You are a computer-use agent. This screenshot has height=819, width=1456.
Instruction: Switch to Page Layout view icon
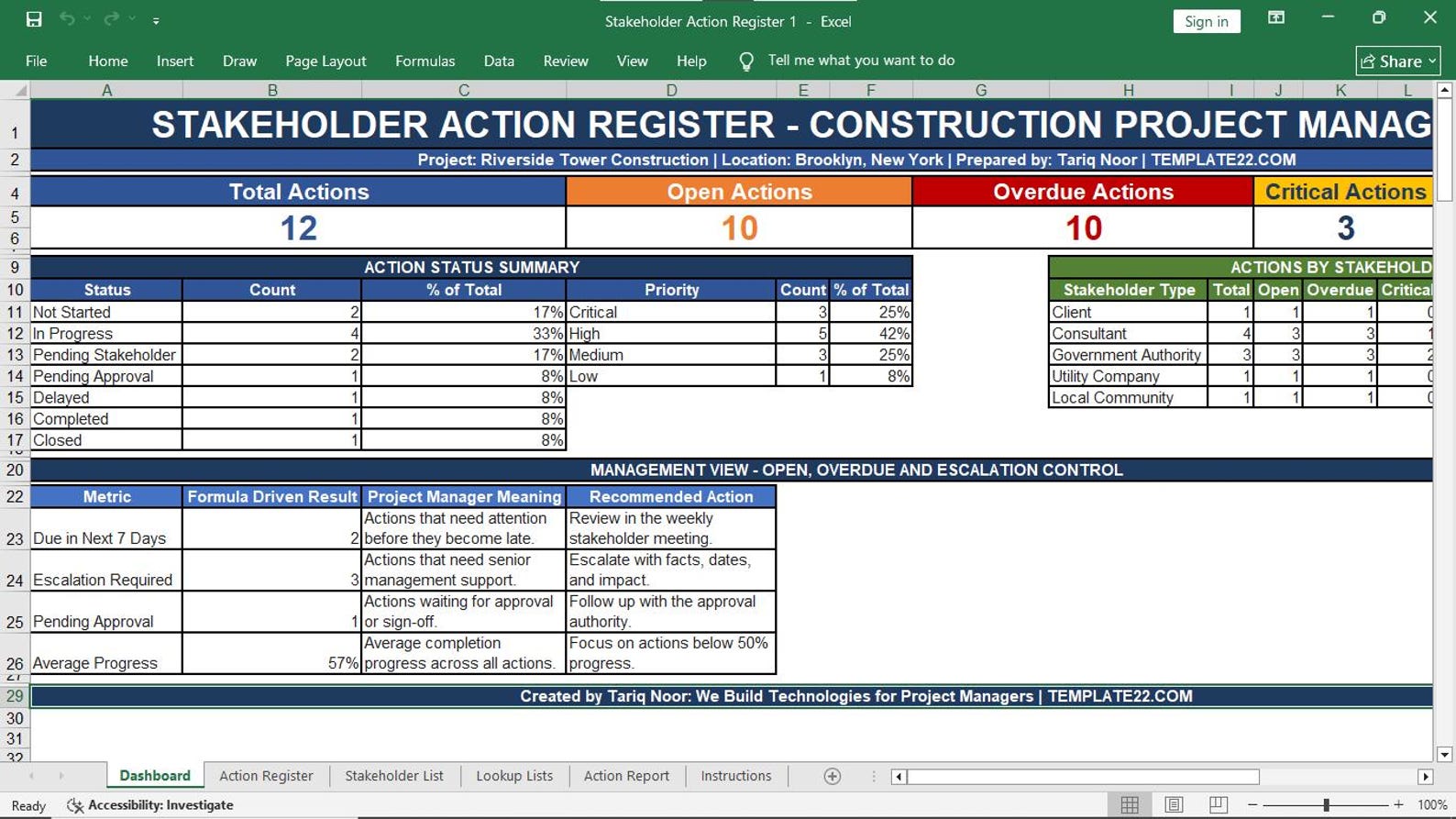coord(1174,805)
